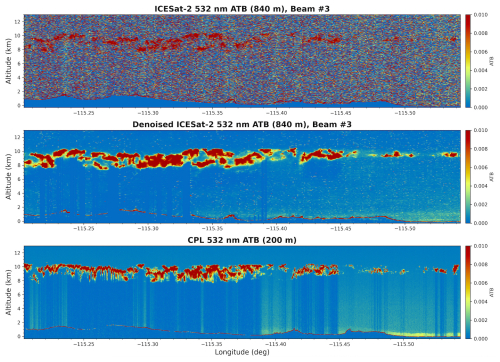Click the "0.006" label on the top colorbar
This screenshot has width=500, height=362.
click(481, 52)
